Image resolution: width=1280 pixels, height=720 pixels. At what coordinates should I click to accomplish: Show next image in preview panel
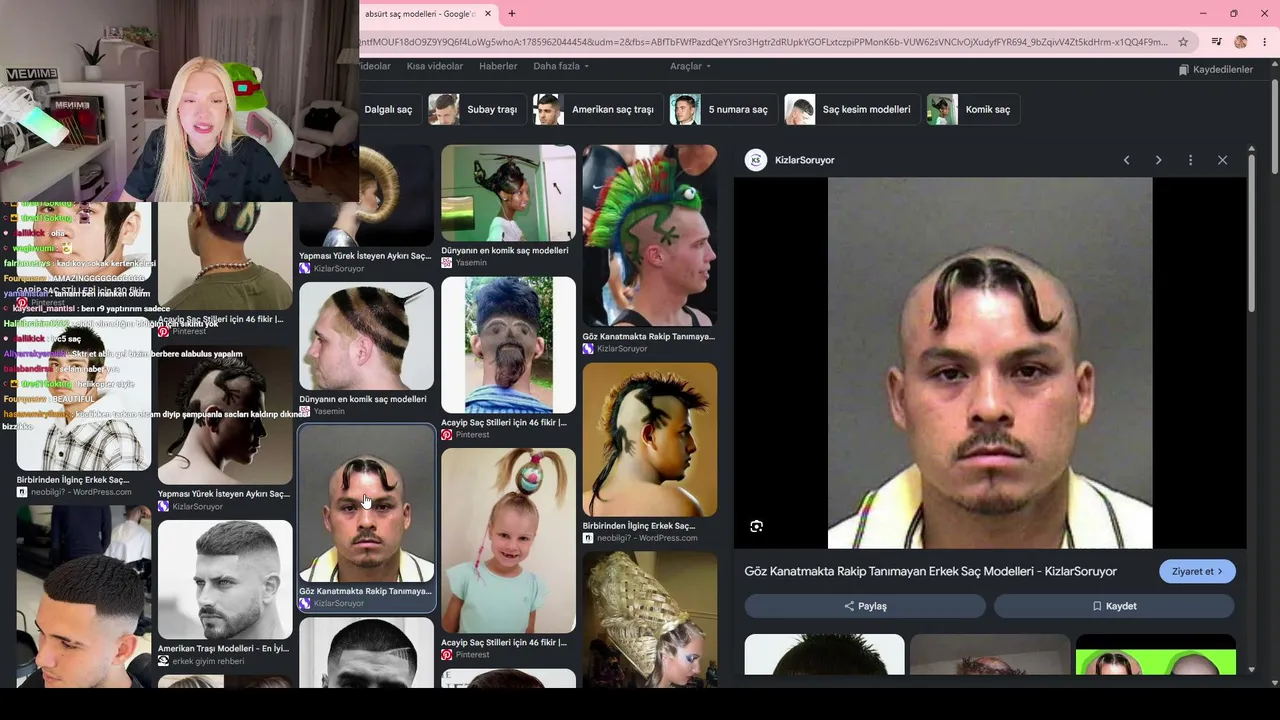tap(1158, 160)
